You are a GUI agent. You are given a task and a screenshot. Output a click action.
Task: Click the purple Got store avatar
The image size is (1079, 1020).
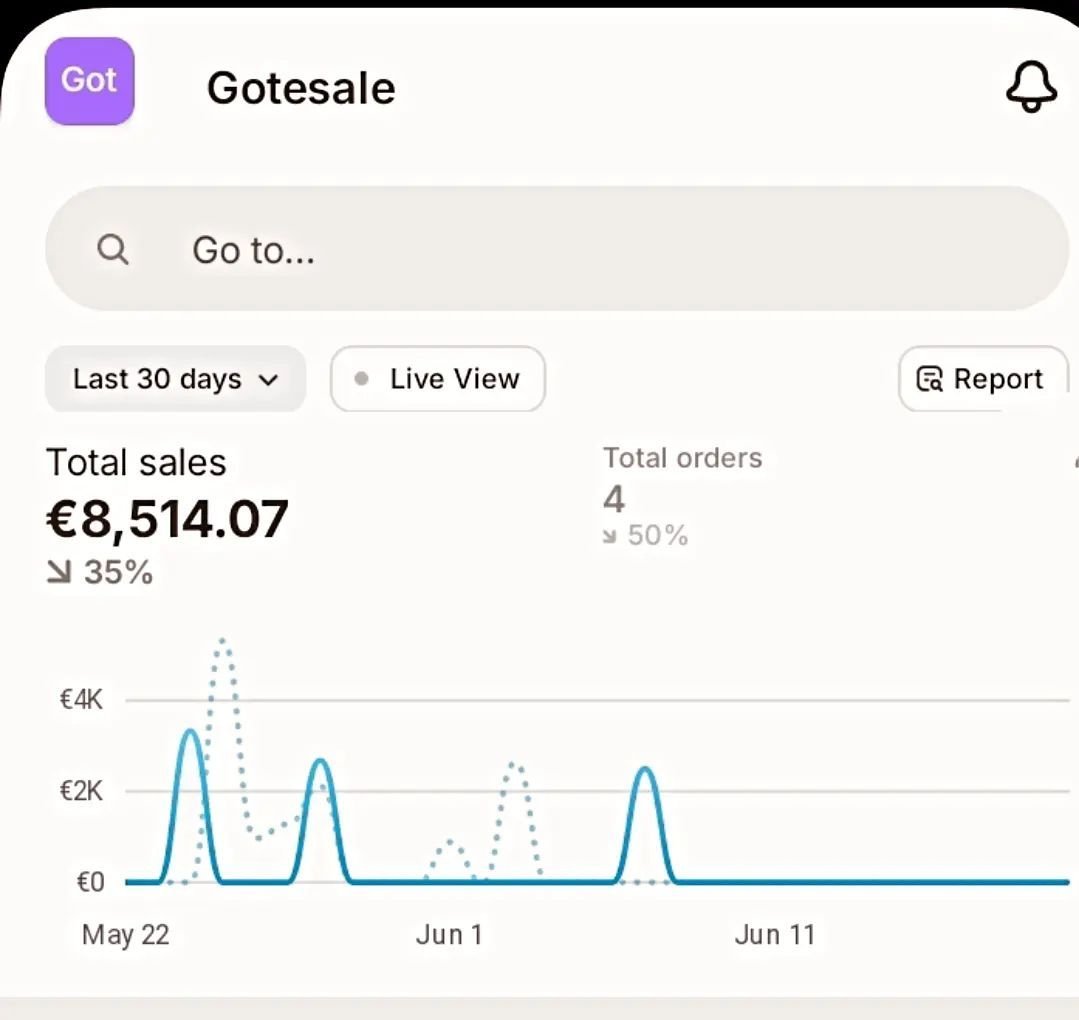coord(89,81)
